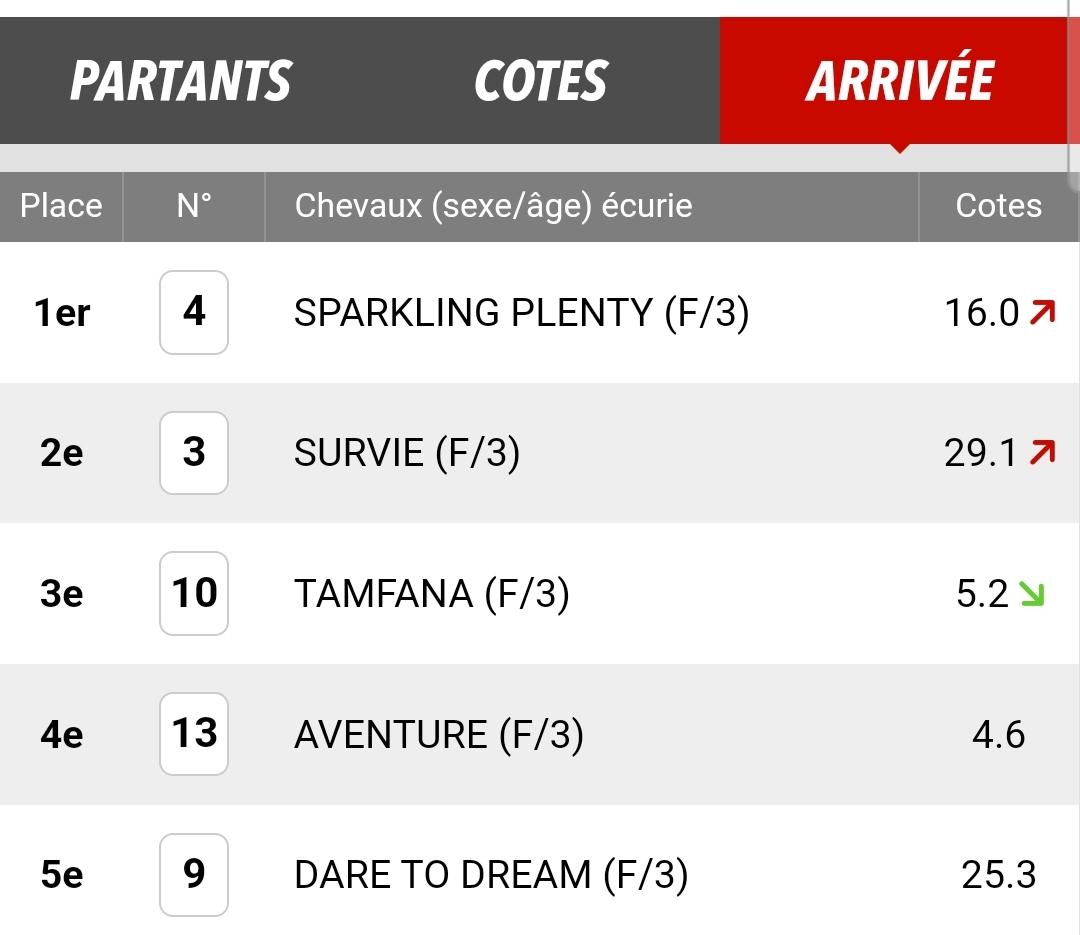Select DARE TO DREAM row

pyautogui.click(x=540, y=874)
